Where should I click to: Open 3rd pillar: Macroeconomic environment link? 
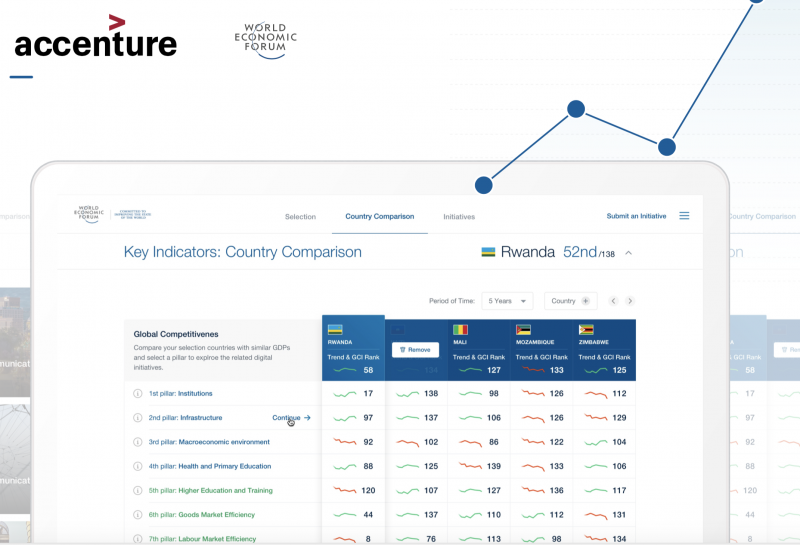209,442
